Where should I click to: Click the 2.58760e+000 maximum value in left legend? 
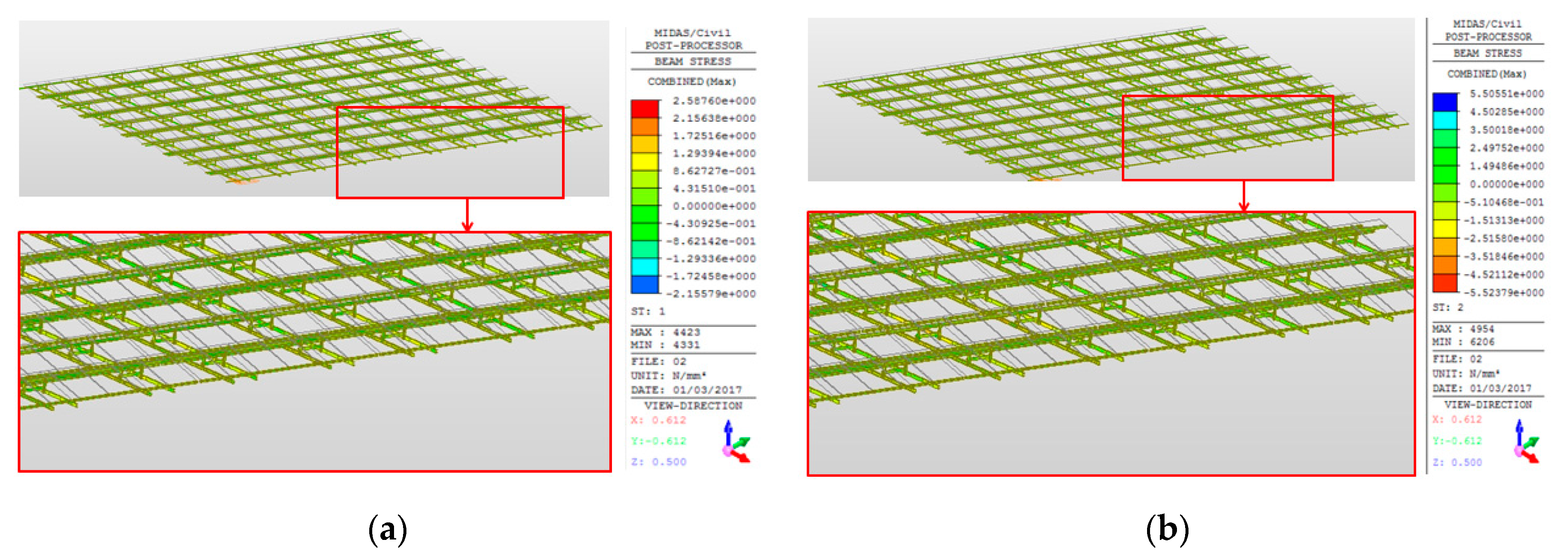713,100
